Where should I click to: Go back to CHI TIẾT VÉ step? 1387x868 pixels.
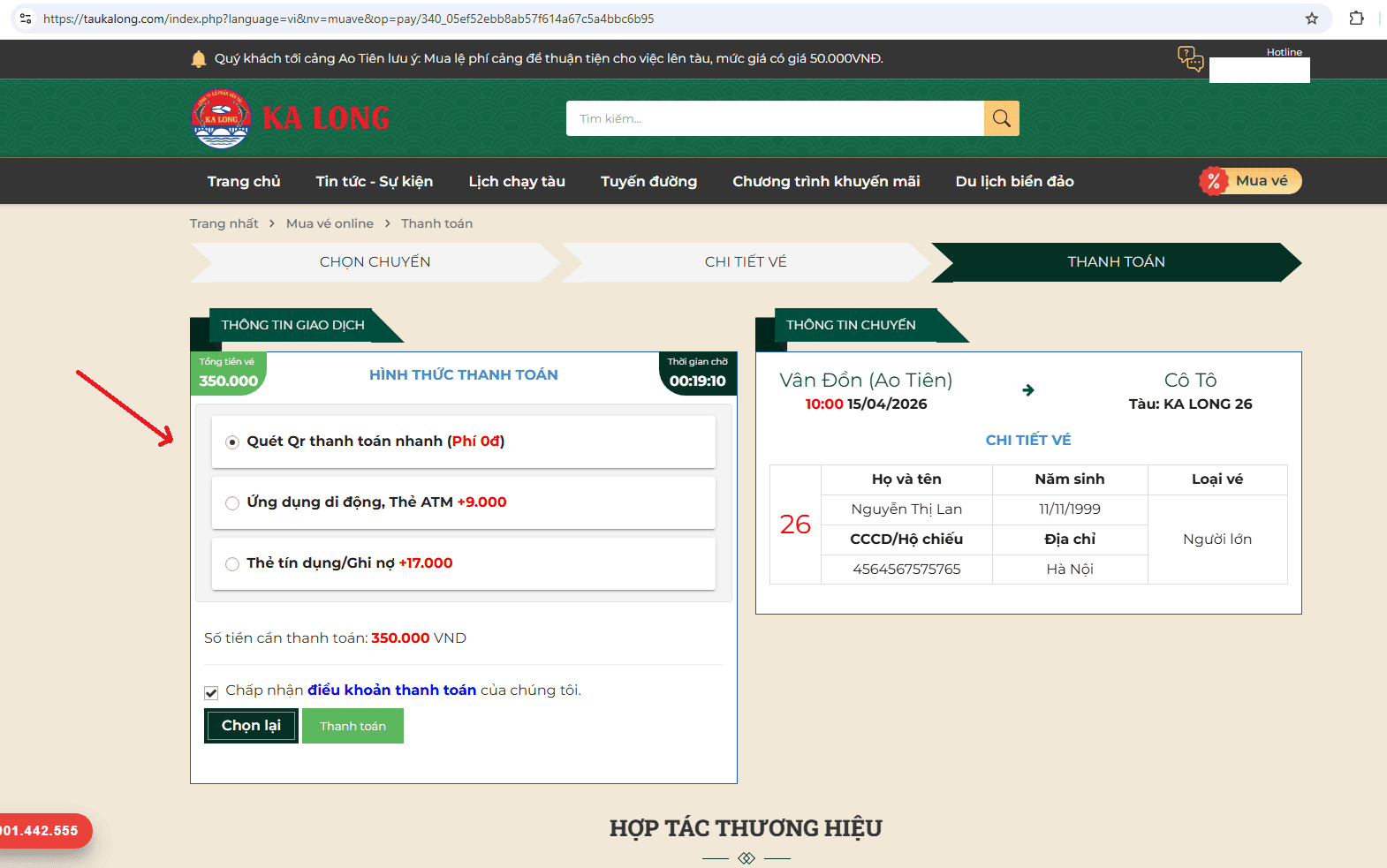tap(745, 262)
